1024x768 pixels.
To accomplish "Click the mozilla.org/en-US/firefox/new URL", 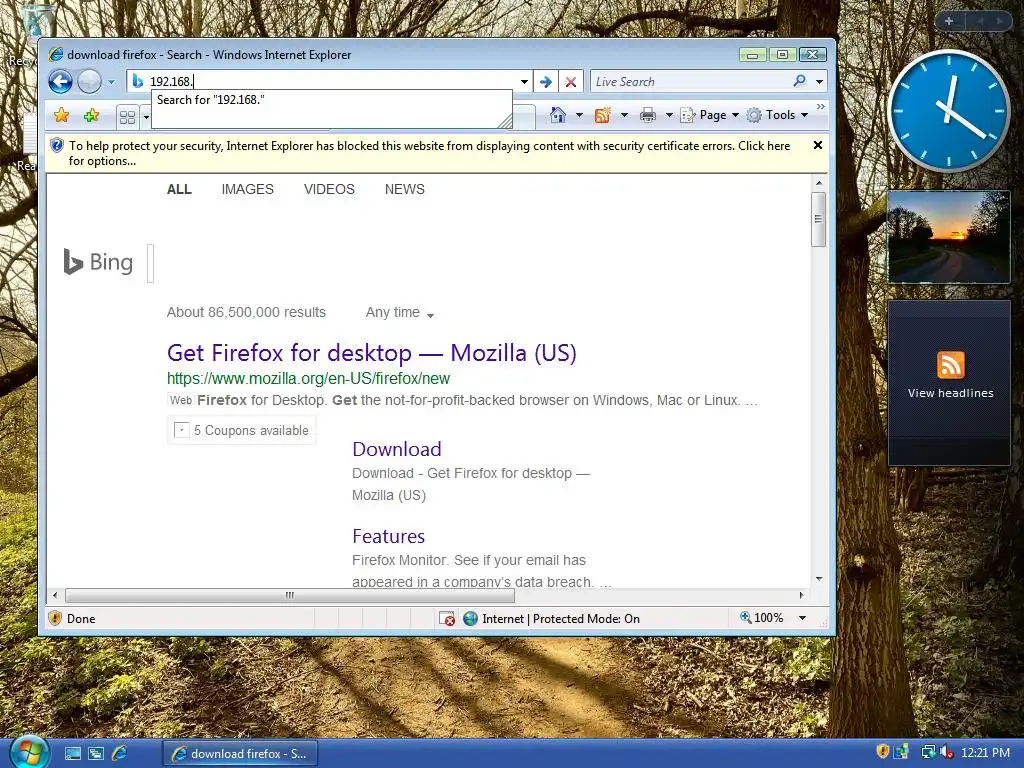I will 308,379.
